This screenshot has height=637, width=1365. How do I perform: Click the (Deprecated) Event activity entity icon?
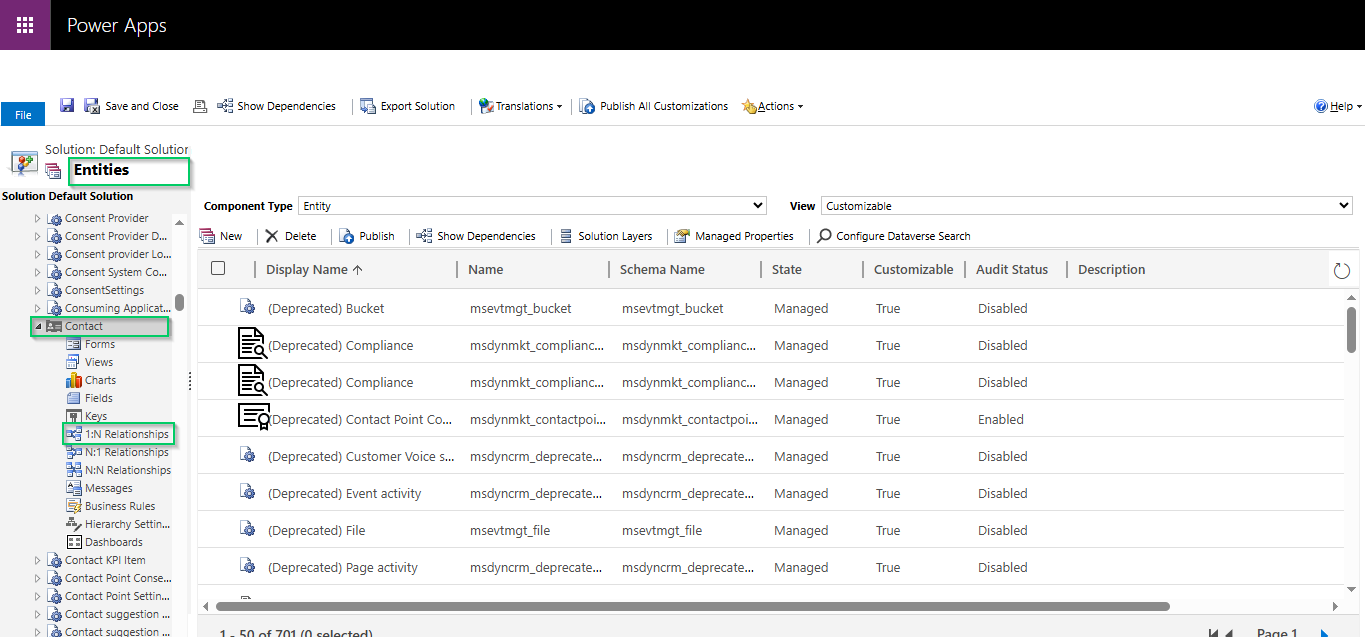pos(247,492)
